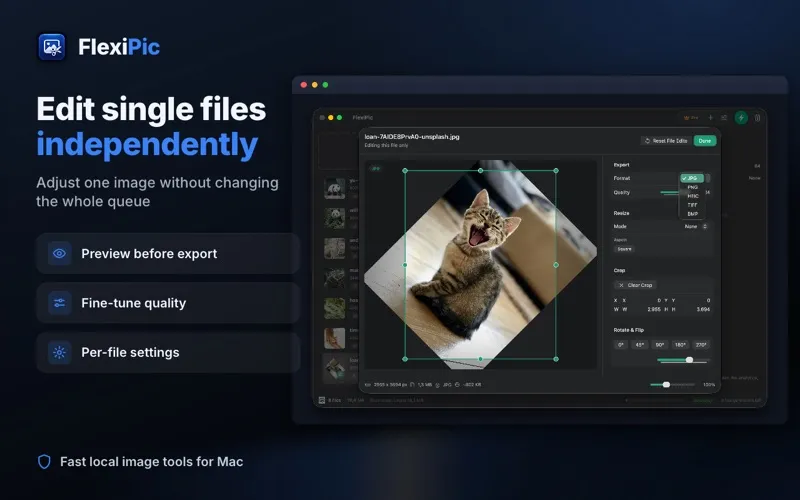Choose TIFF in the Format dropdown list
The image size is (800, 500).
coord(692,205)
